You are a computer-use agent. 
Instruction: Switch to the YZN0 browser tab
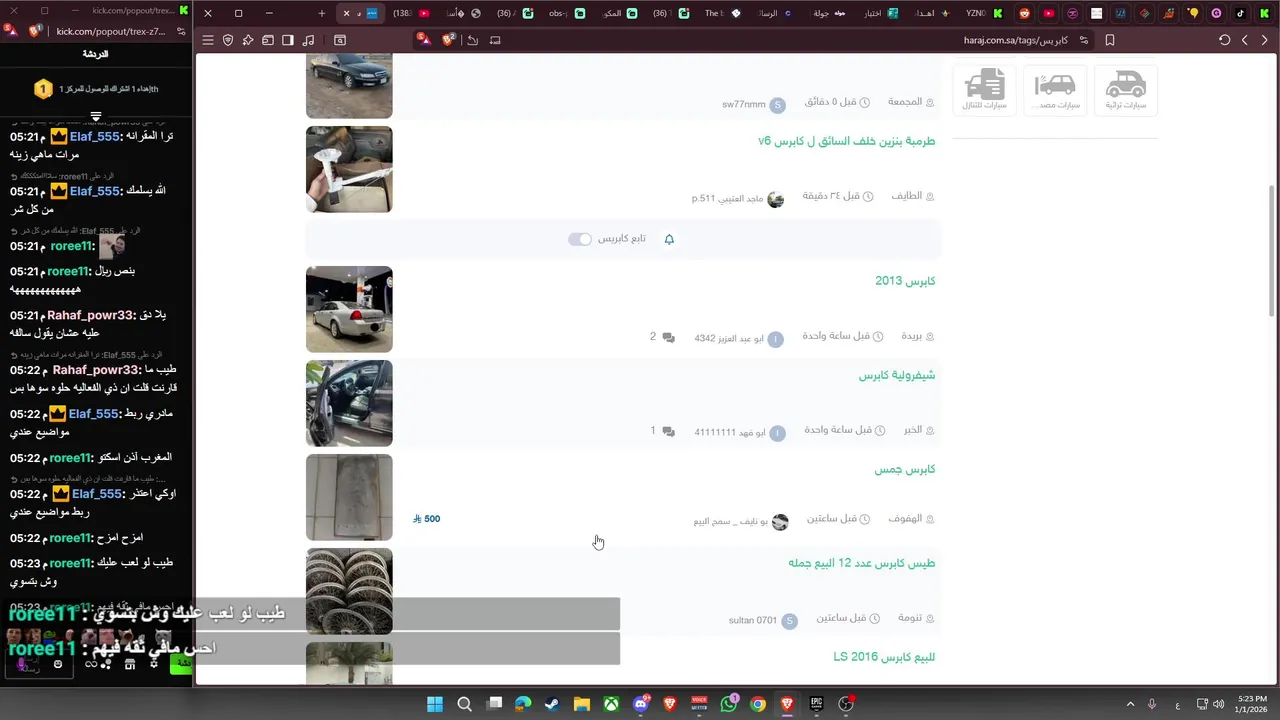pyautogui.click(x=985, y=13)
